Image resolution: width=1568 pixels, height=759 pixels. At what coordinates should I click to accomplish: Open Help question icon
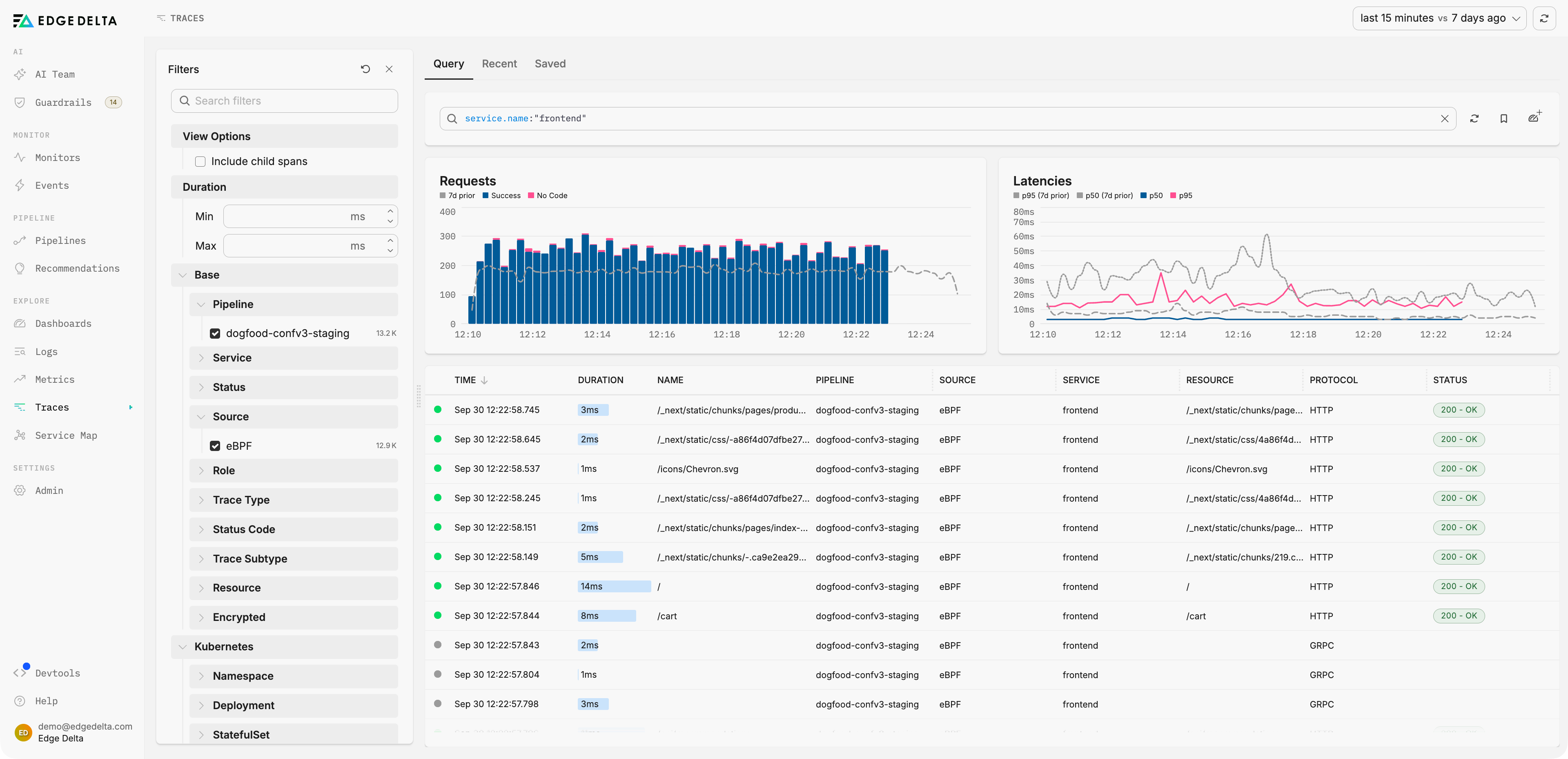(x=20, y=701)
